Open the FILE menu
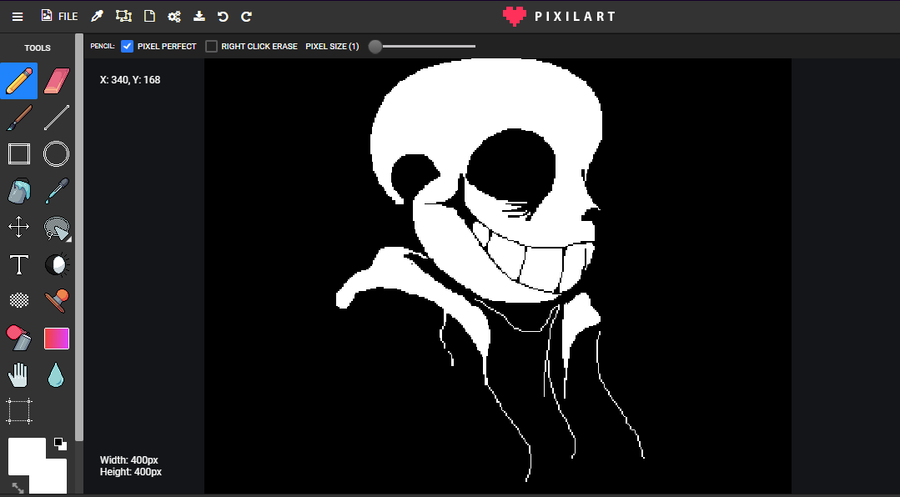900x497 pixels. pos(59,16)
